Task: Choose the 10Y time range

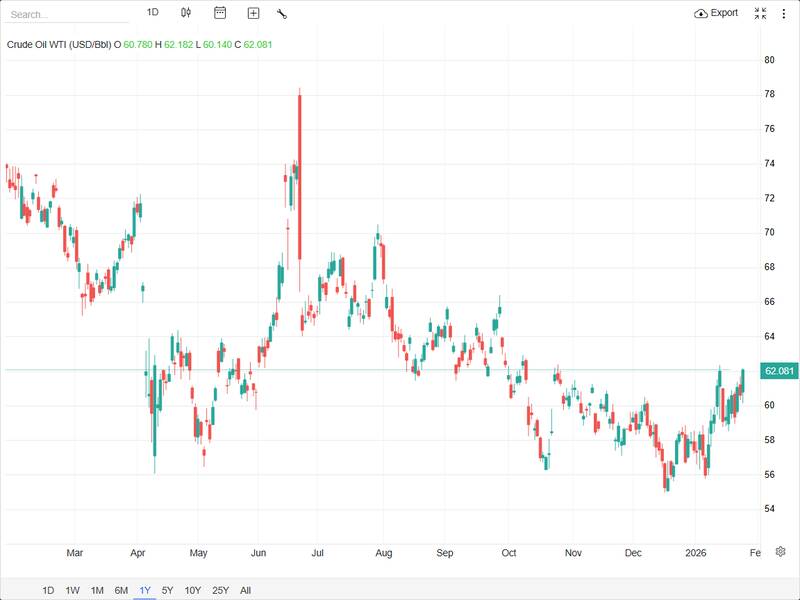Action: pos(193,590)
